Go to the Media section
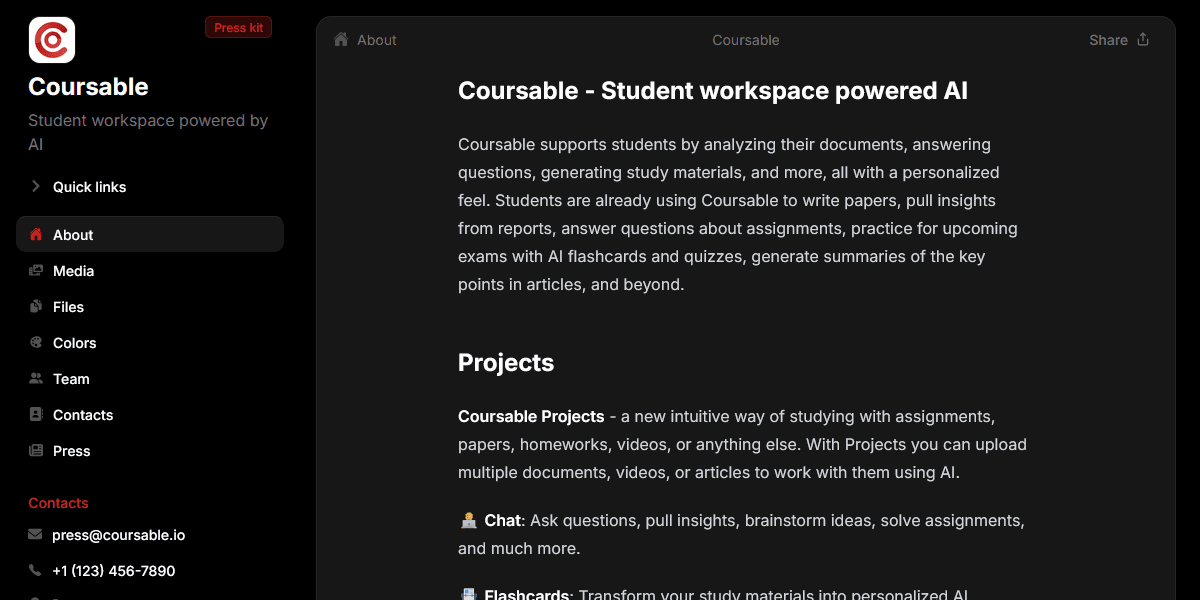Viewport: 1200px width, 600px height. pos(73,271)
